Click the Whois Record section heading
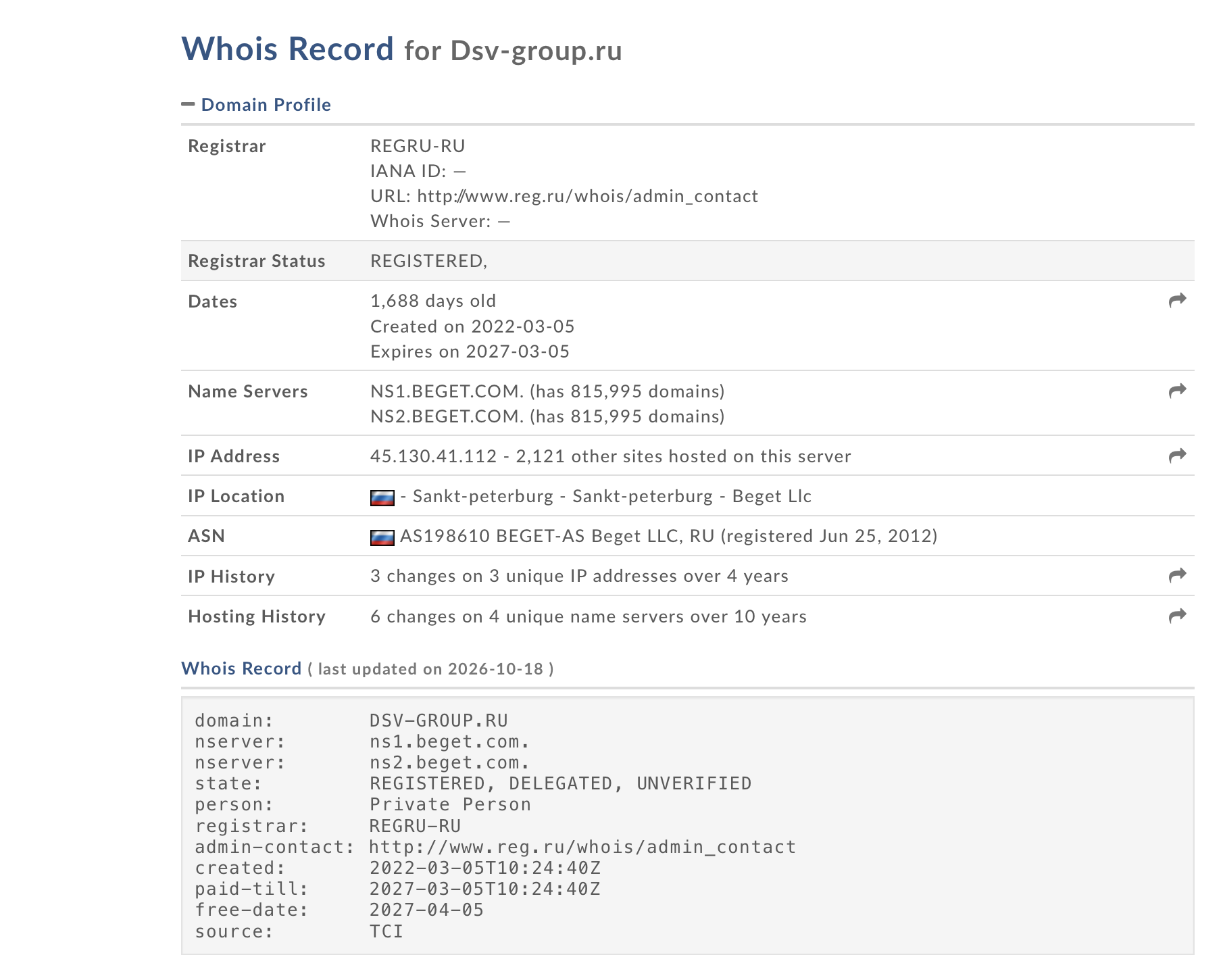The width and height of the screenshot is (1223, 980). point(241,668)
